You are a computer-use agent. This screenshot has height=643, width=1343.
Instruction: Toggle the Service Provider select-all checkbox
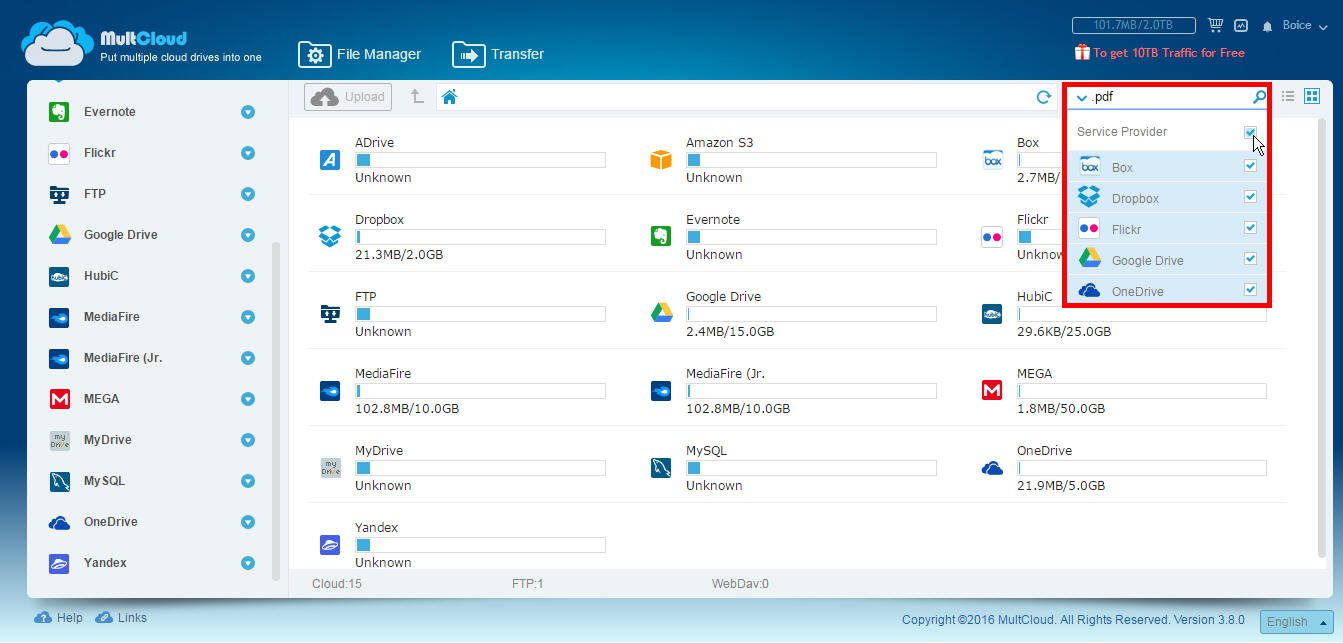pyautogui.click(x=1250, y=132)
